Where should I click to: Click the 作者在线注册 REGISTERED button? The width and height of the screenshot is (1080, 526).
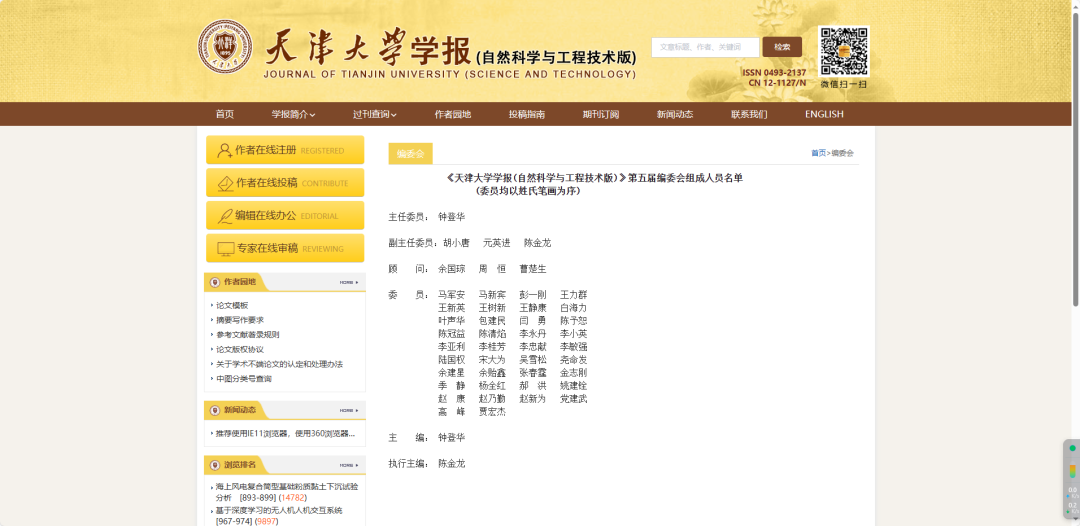[x=285, y=150]
